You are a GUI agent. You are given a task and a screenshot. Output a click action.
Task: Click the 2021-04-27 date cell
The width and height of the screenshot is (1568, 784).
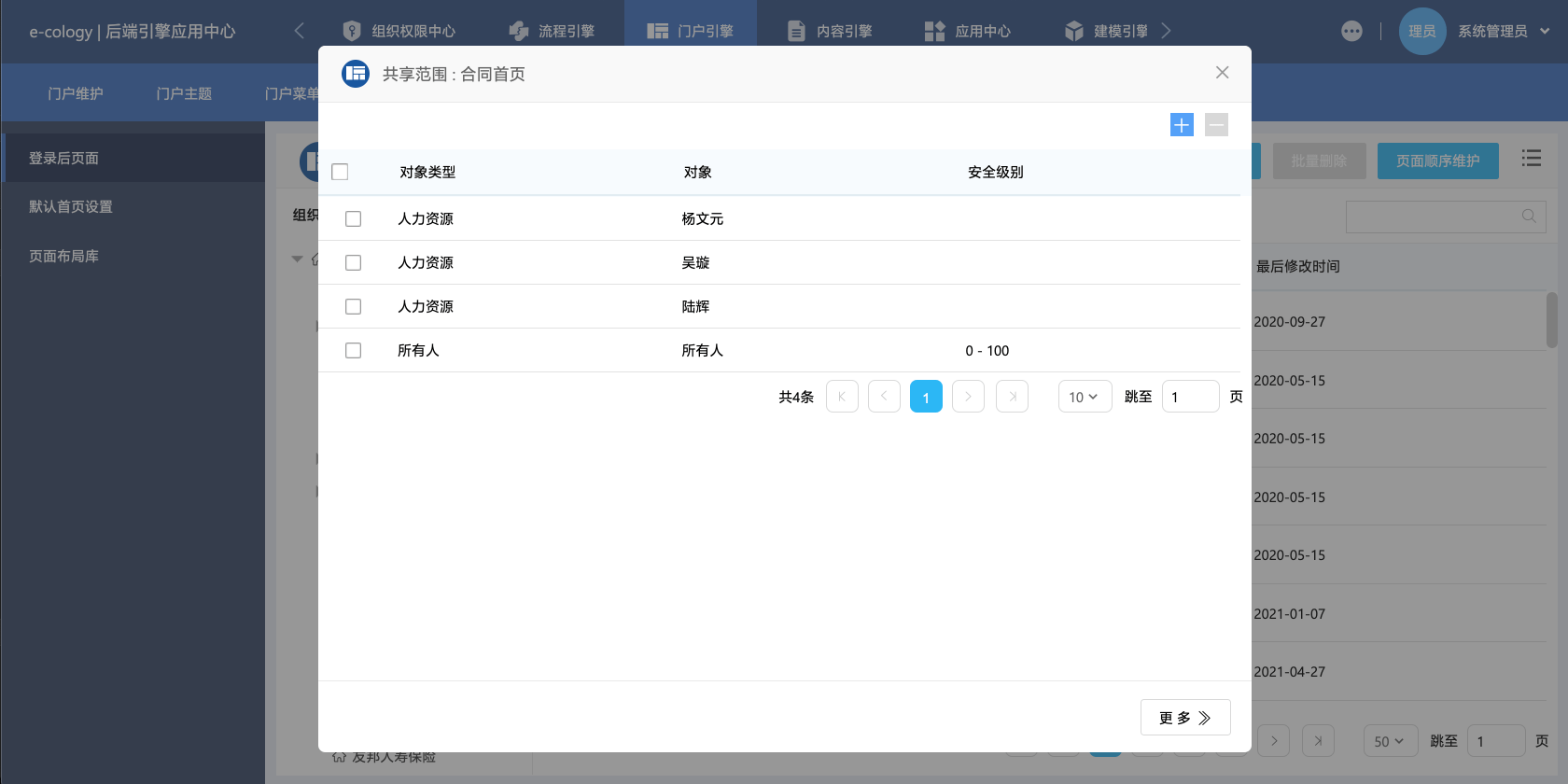pos(1289,672)
